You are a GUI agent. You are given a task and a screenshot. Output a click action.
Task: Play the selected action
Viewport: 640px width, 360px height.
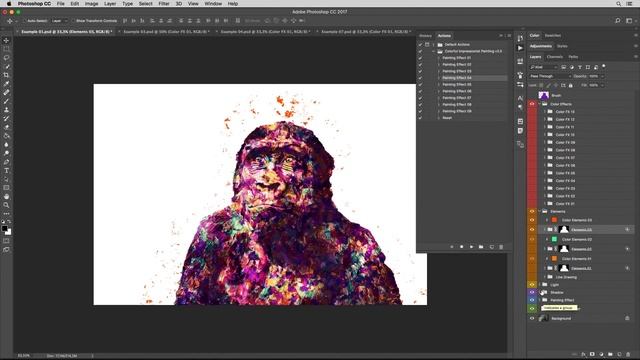(x=471, y=247)
